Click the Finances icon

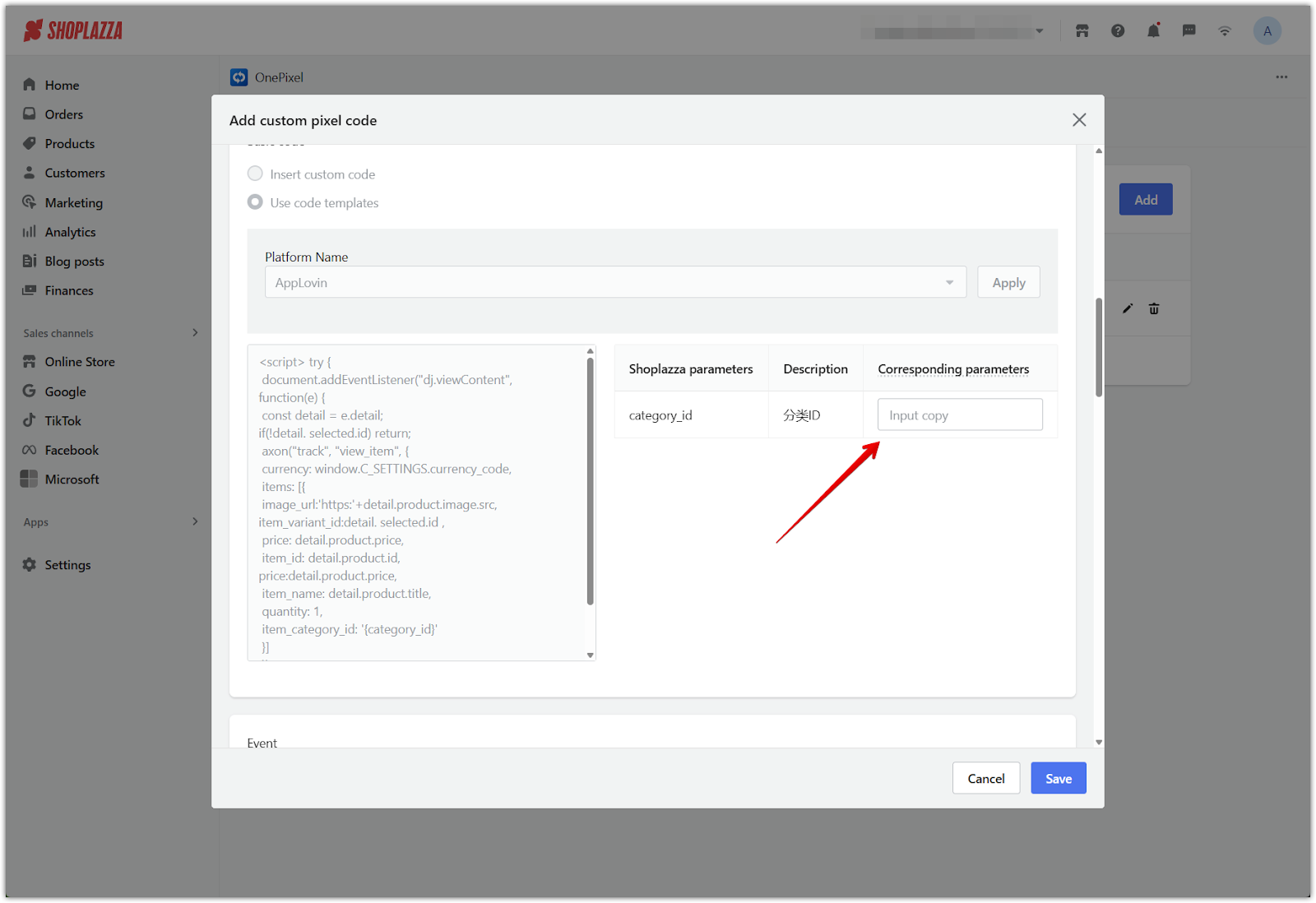30,290
